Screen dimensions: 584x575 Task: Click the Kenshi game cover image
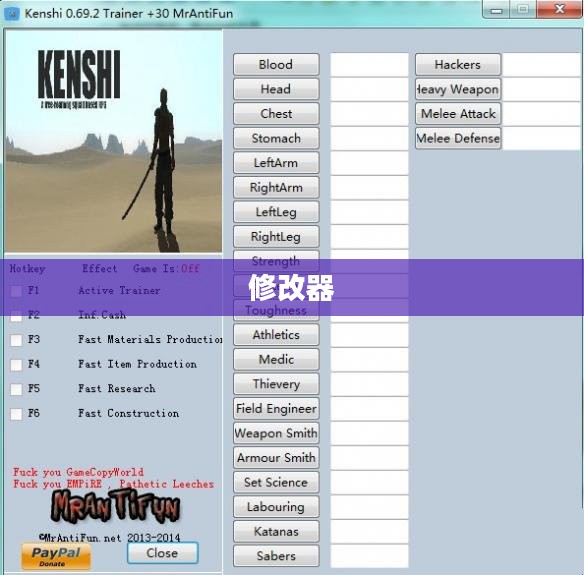(x=114, y=142)
